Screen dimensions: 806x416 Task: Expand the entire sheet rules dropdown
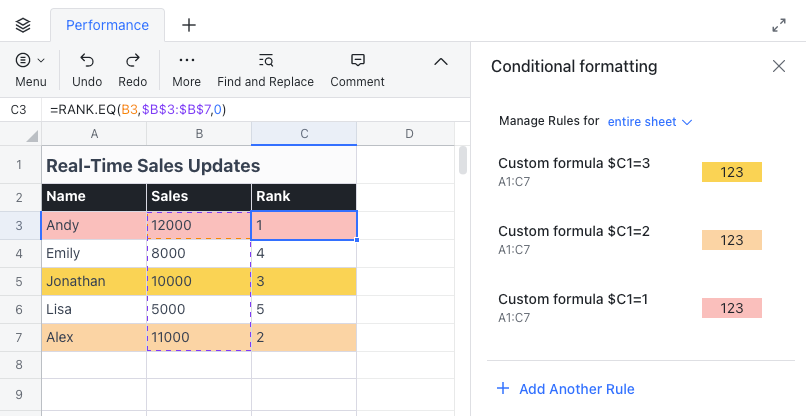(650, 122)
